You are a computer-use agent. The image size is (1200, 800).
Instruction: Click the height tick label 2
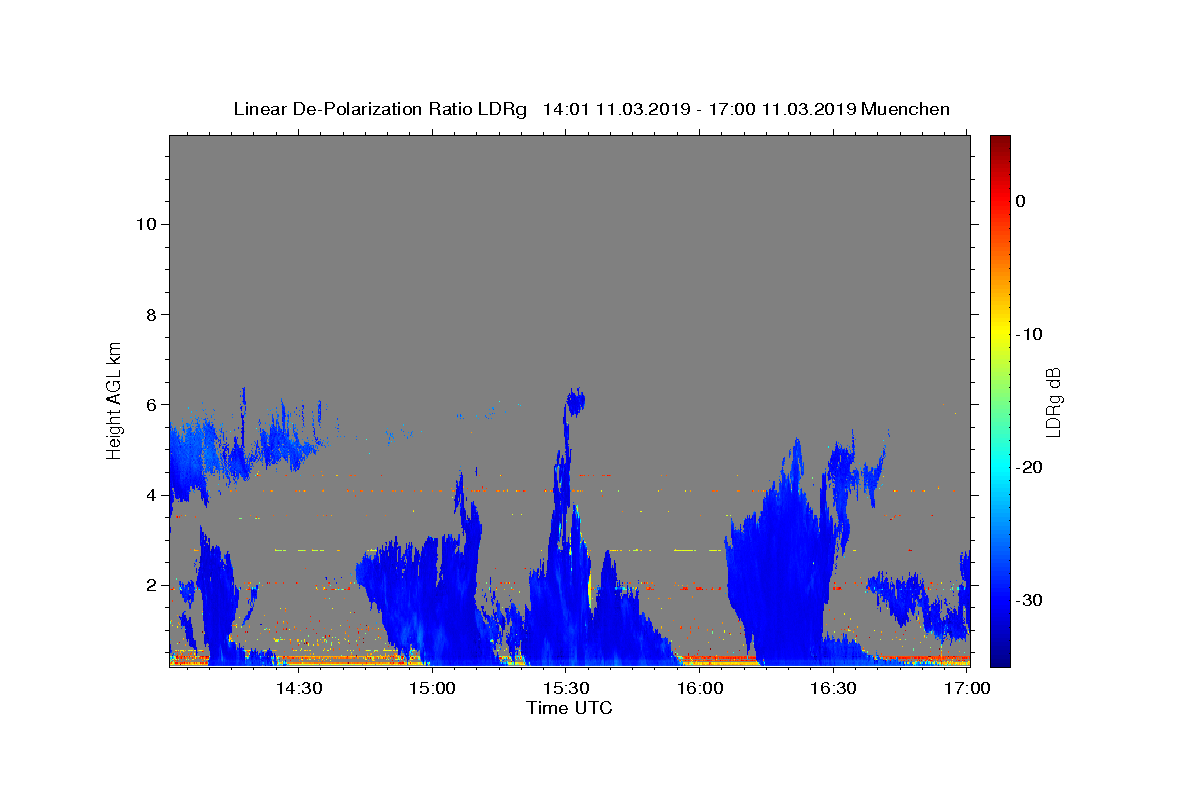pos(150,585)
